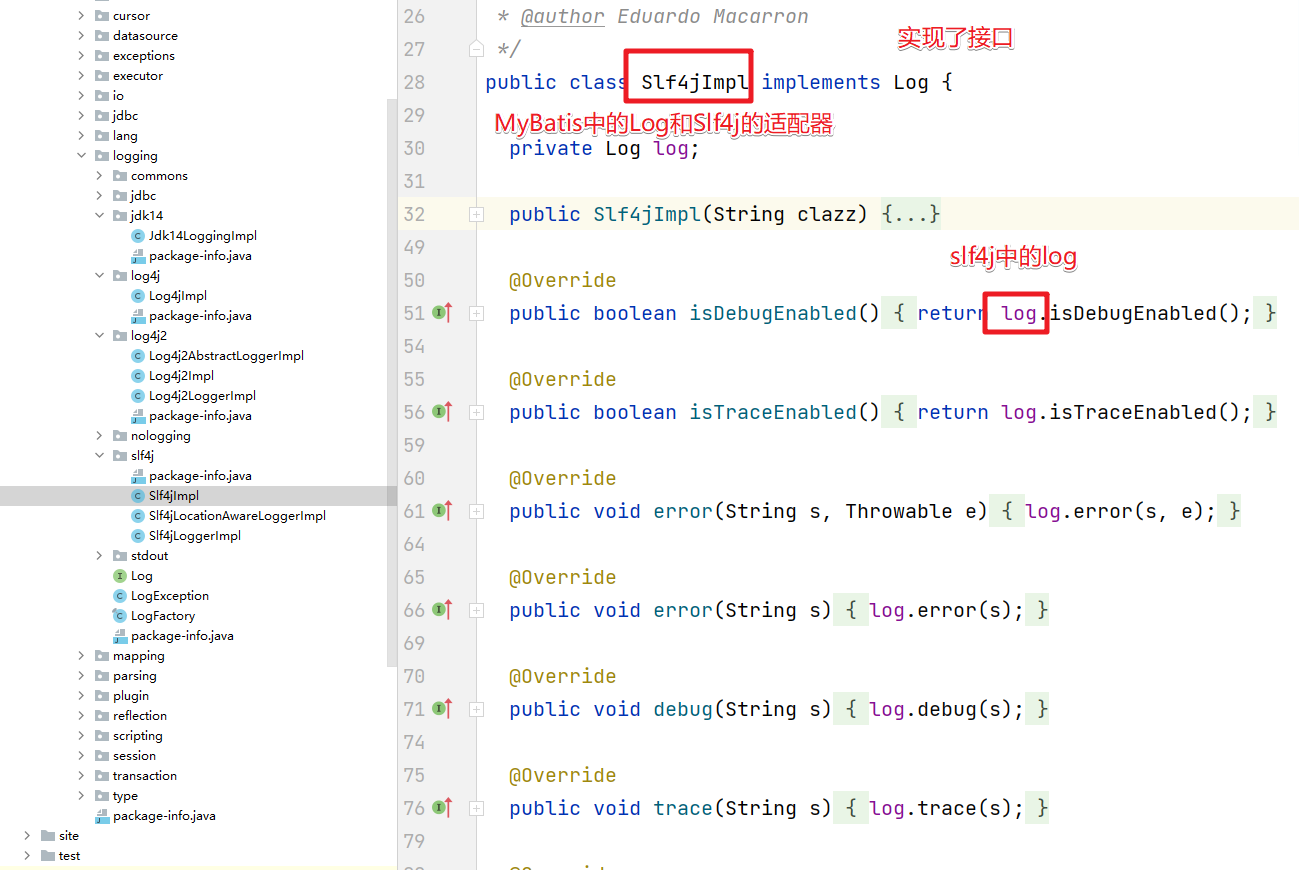Click the Log interface name after implements

tap(911, 82)
